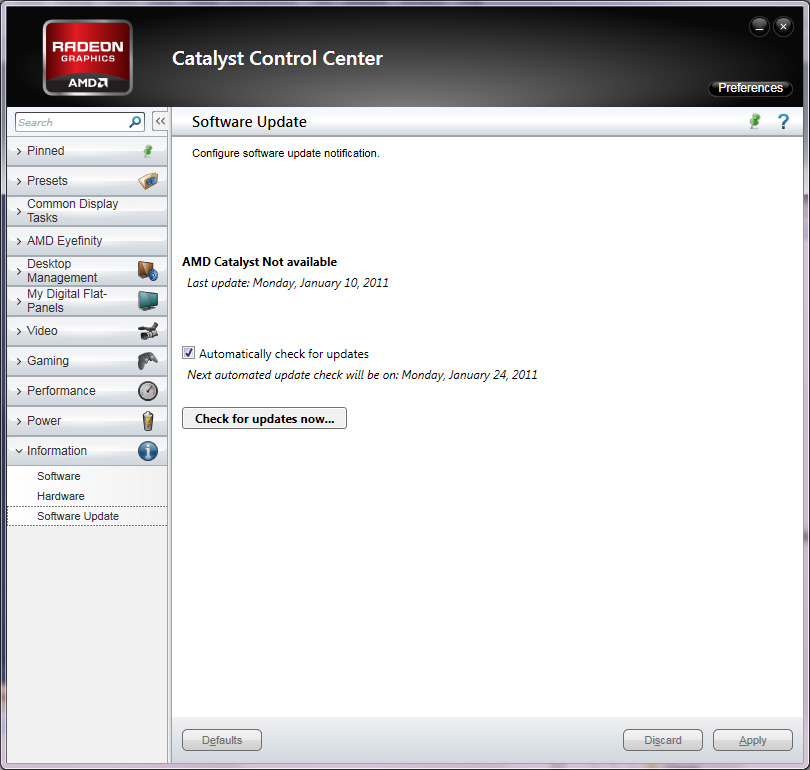Open the Gaming category label

click(x=48, y=360)
